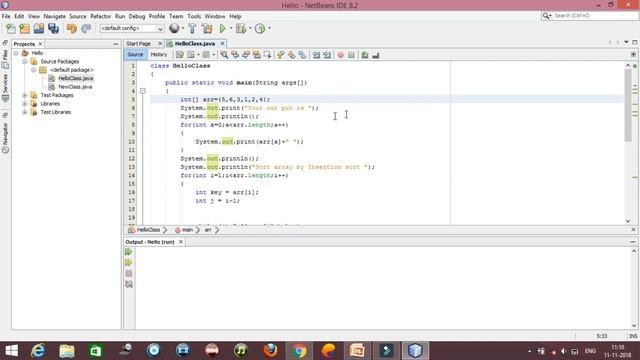The height and width of the screenshot is (360, 640).
Task: Toggle Rectangular Selection mode
Action: click(267, 55)
